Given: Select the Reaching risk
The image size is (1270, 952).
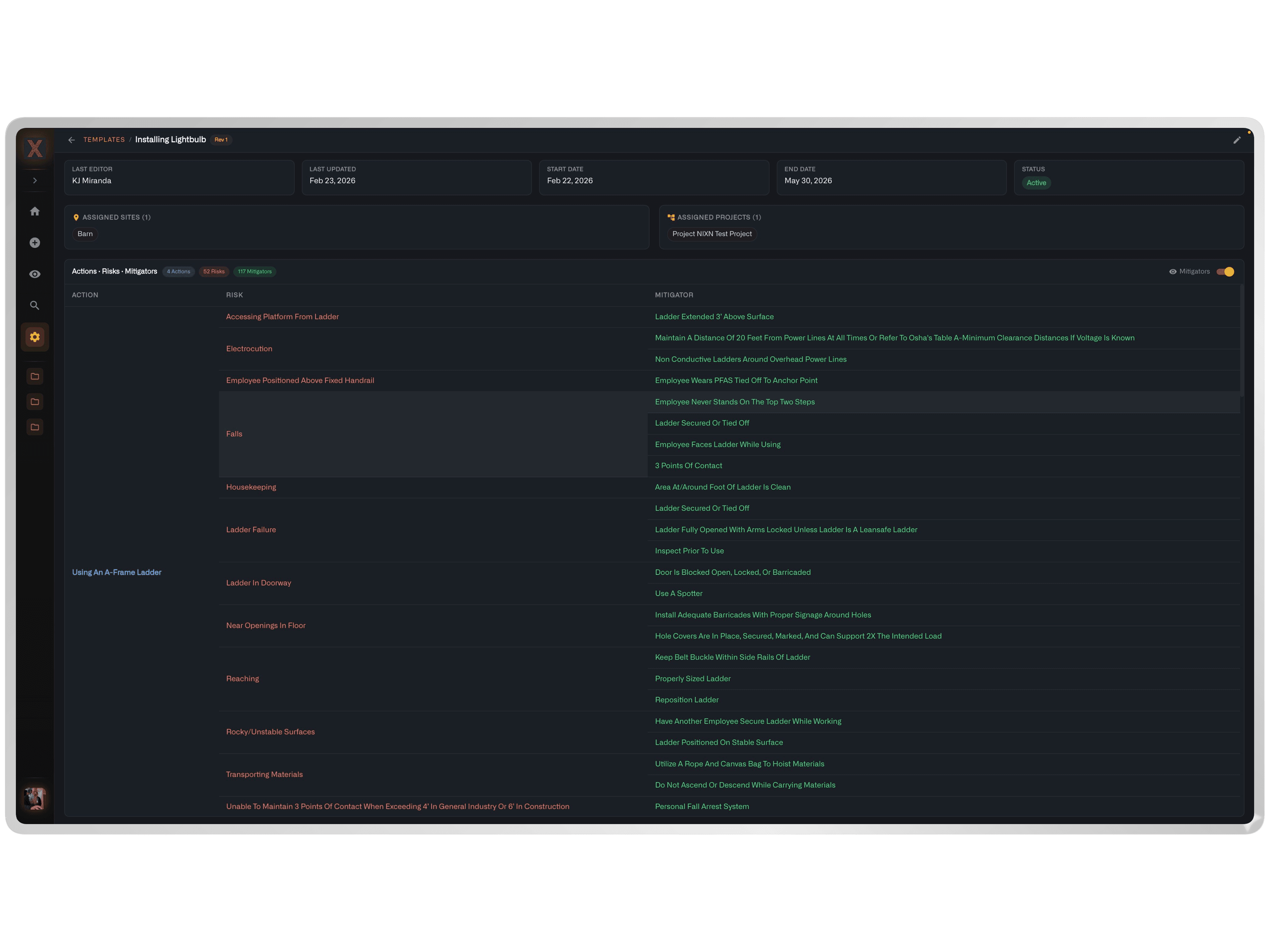Looking at the screenshot, I should (242, 678).
